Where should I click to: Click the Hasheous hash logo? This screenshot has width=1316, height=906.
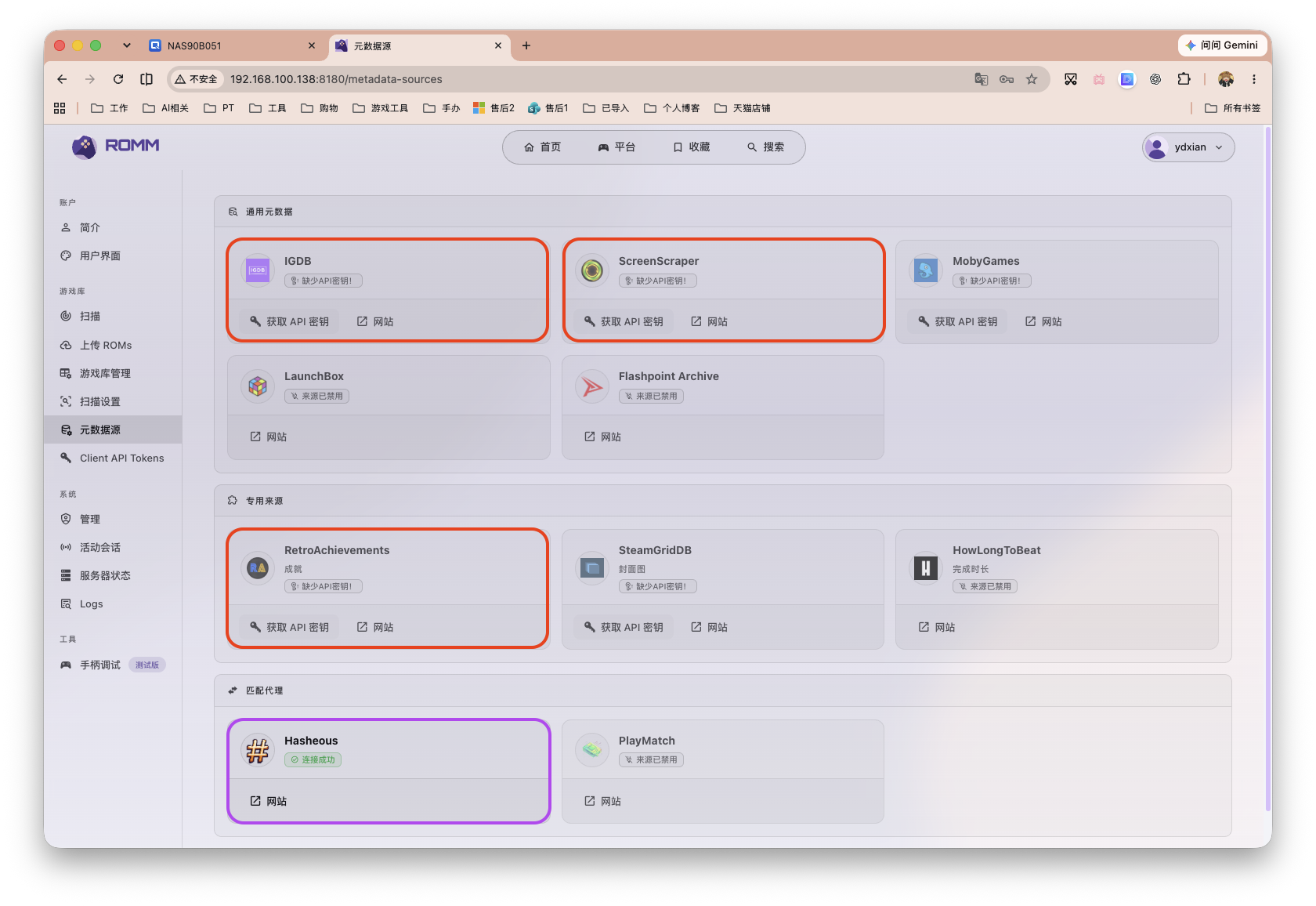[x=258, y=750]
